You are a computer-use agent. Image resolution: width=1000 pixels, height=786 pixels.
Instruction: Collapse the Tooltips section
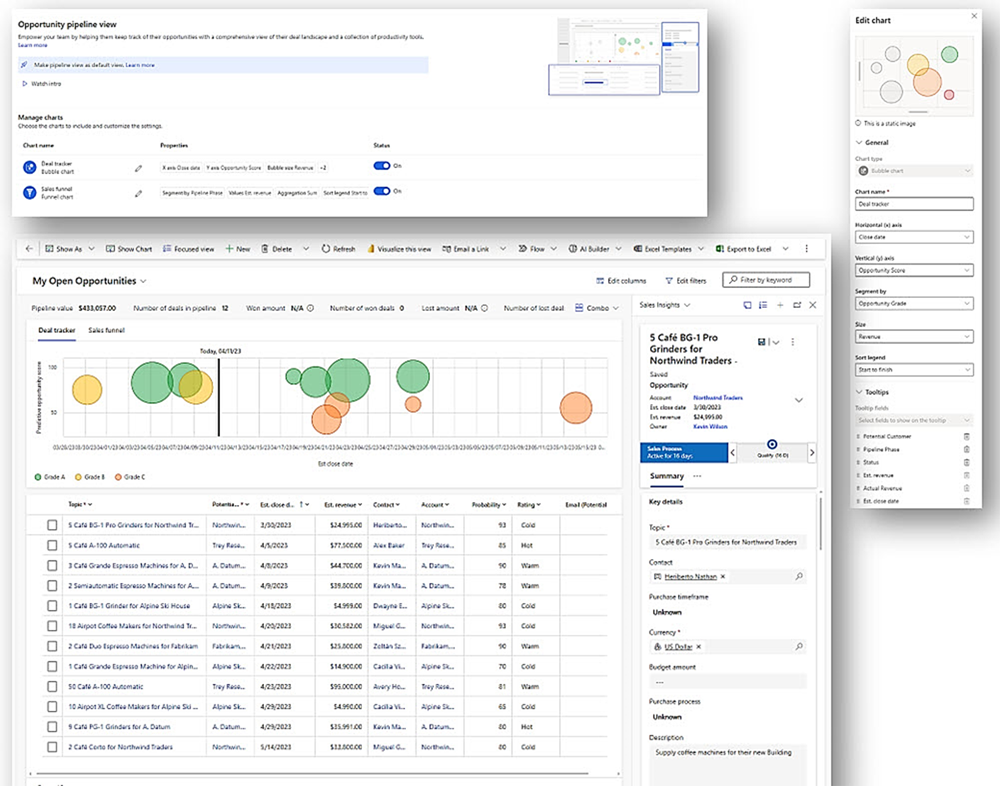pyautogui.click(x=859, y=392)
